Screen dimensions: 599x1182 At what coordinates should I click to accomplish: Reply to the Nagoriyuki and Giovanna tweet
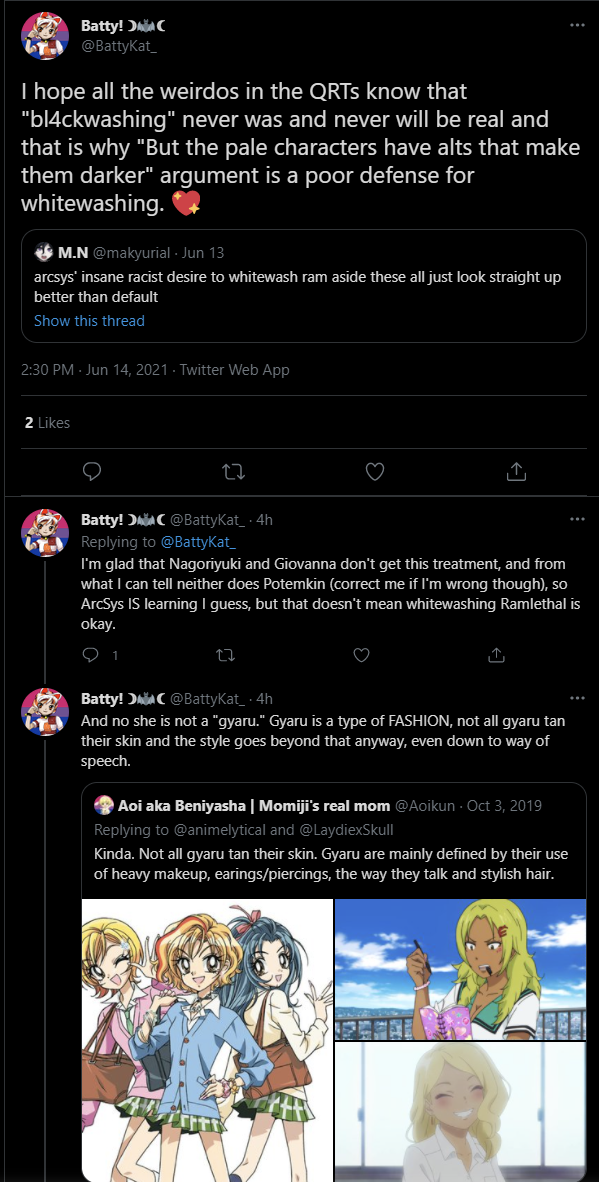pos(90,655)
